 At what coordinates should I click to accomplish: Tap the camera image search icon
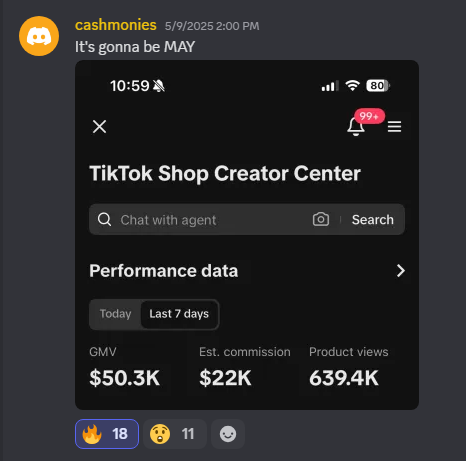[x=321, y=219]
